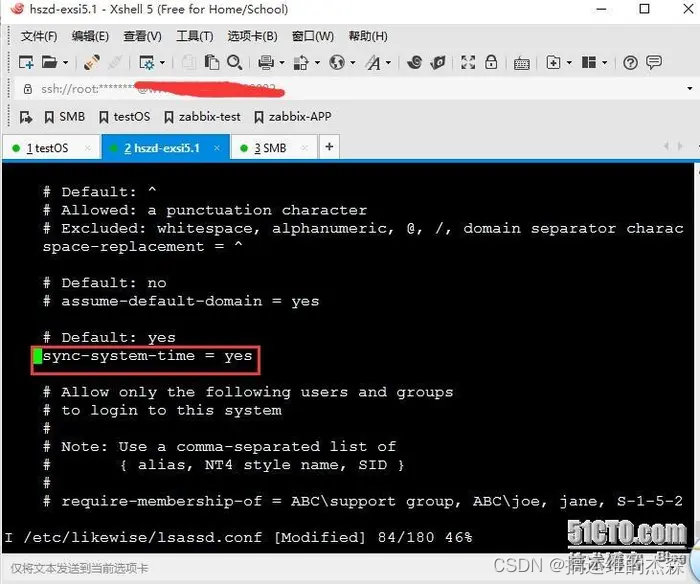Viewport: 700px width, 584px height.
Task: Click the Paste clipboard icon
Action: tap(212, 62)
